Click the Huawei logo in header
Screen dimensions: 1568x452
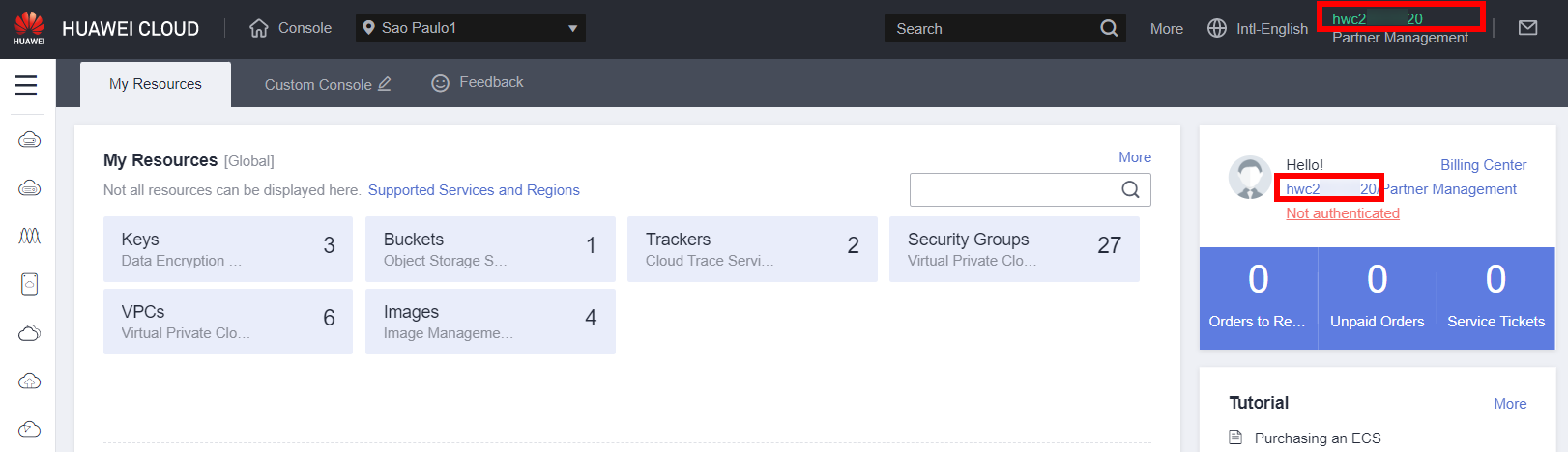point(29,28)
